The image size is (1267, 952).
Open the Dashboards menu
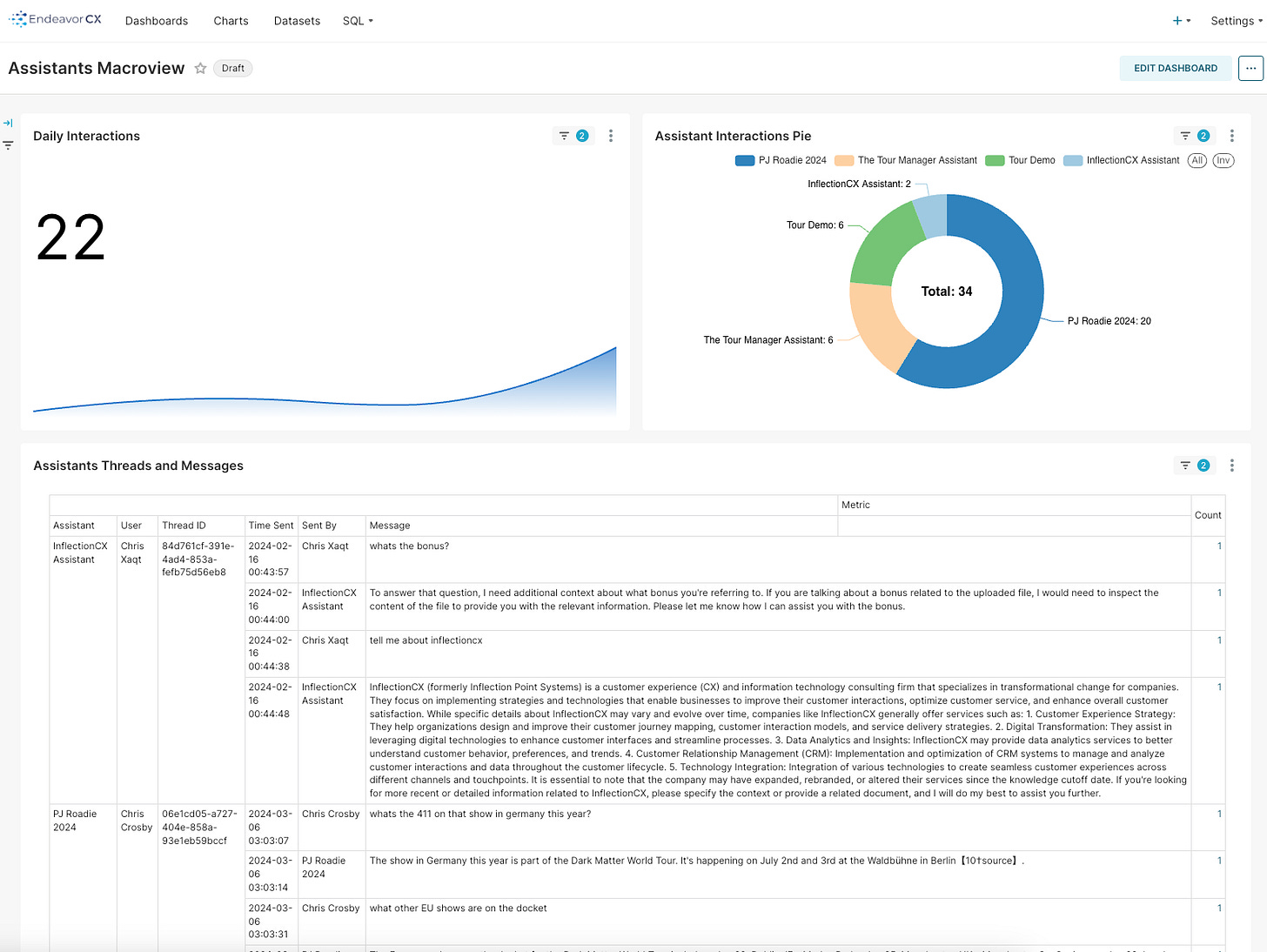pyautogui.click(x=157, y=21)
